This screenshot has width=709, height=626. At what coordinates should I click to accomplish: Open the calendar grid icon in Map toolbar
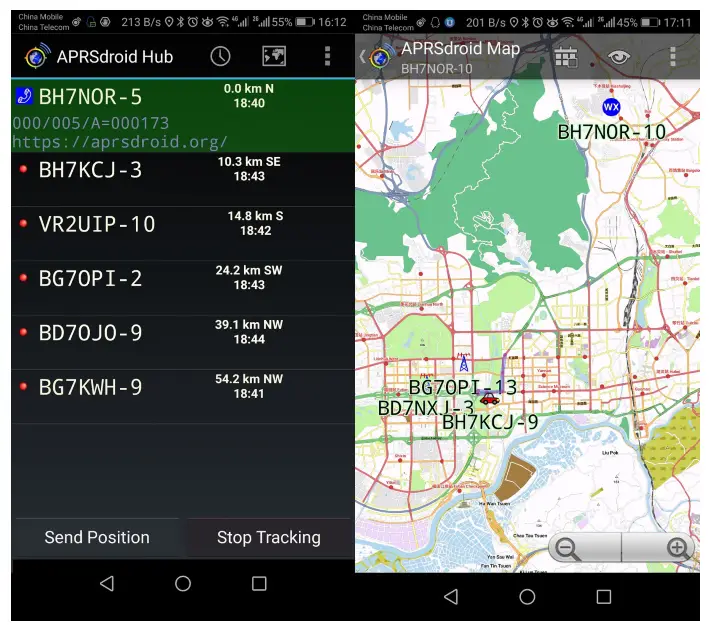[x=566, y=57]
